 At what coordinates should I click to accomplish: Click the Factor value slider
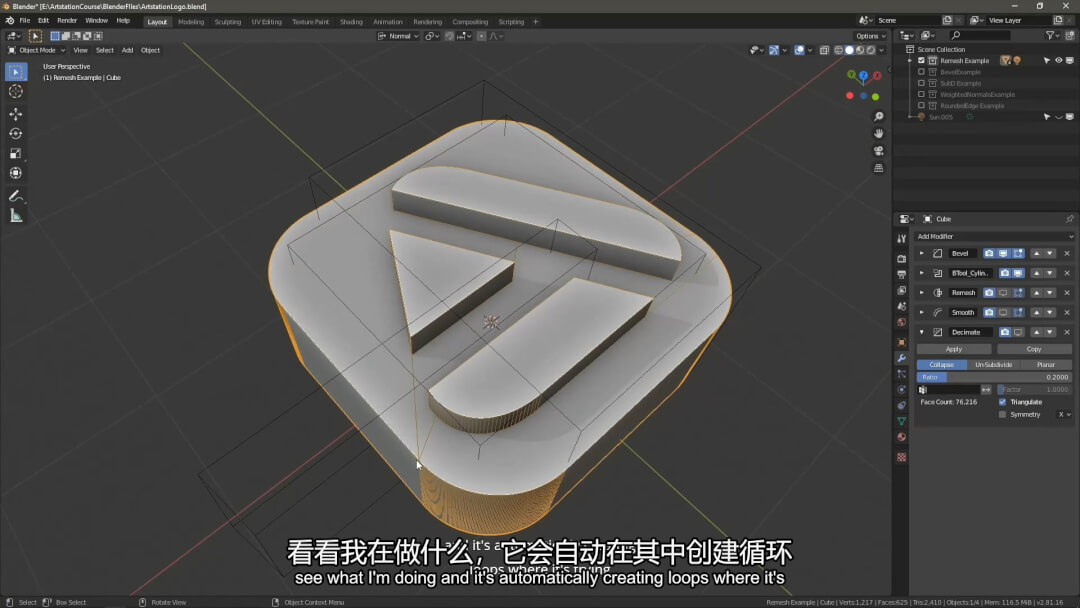1034,390
